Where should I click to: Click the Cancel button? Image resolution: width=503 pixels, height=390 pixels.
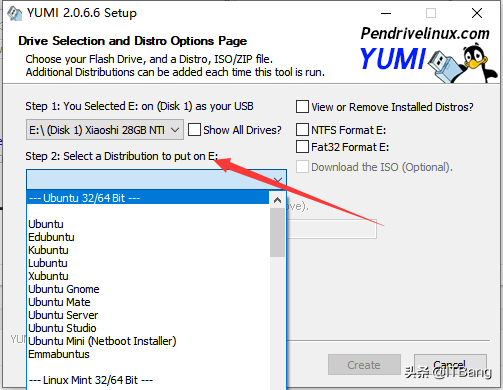pos(450,365)
